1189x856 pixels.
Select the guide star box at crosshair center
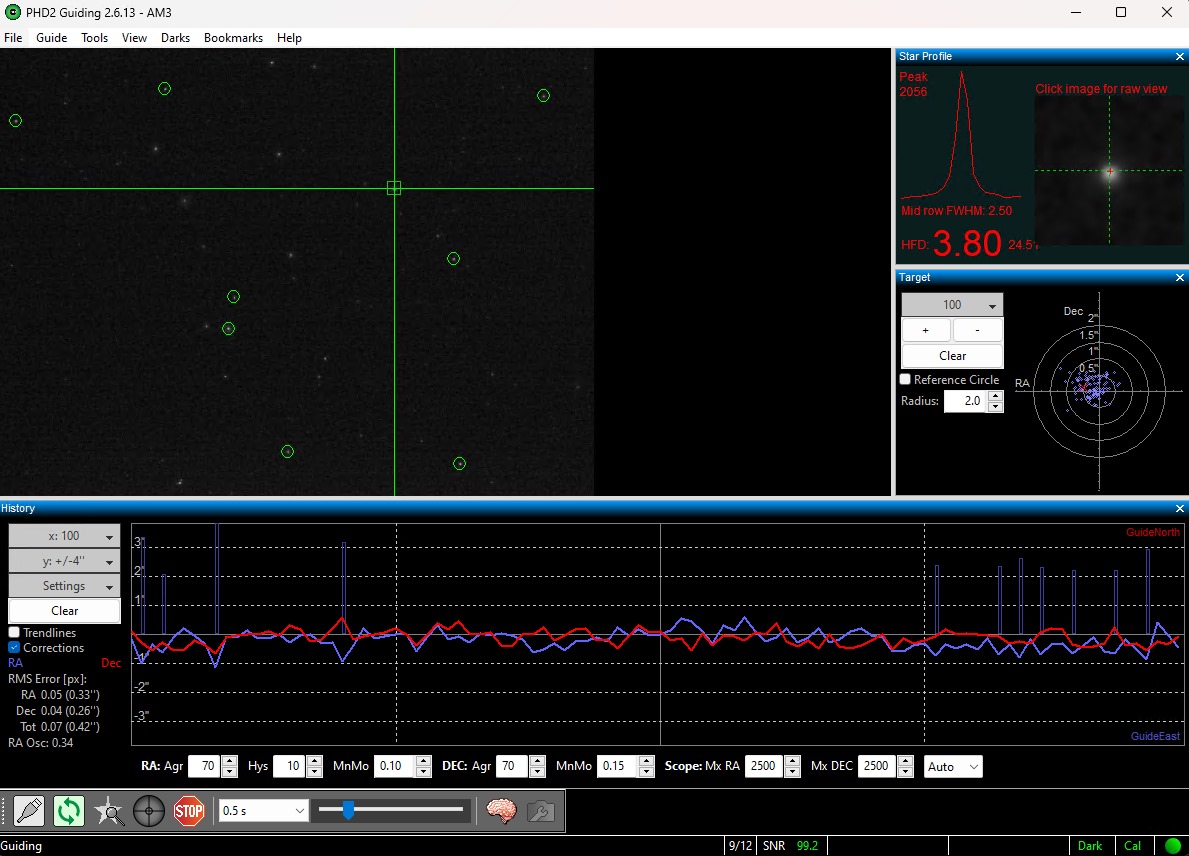click(x=394, y=188)
